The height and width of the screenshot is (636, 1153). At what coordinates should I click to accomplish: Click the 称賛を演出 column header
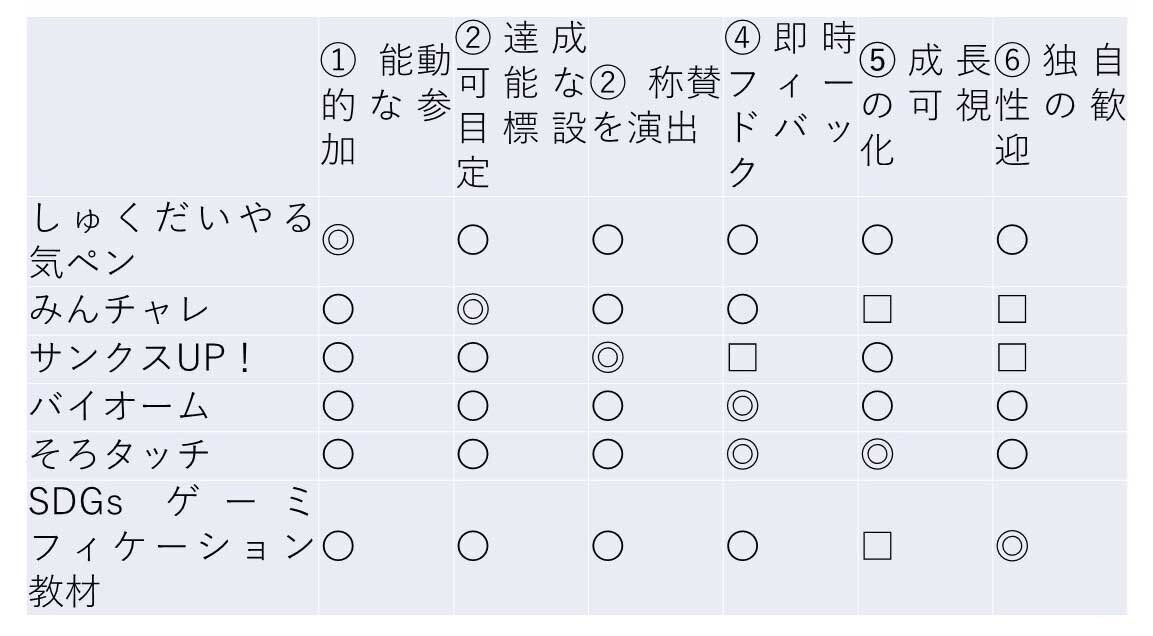655,106
